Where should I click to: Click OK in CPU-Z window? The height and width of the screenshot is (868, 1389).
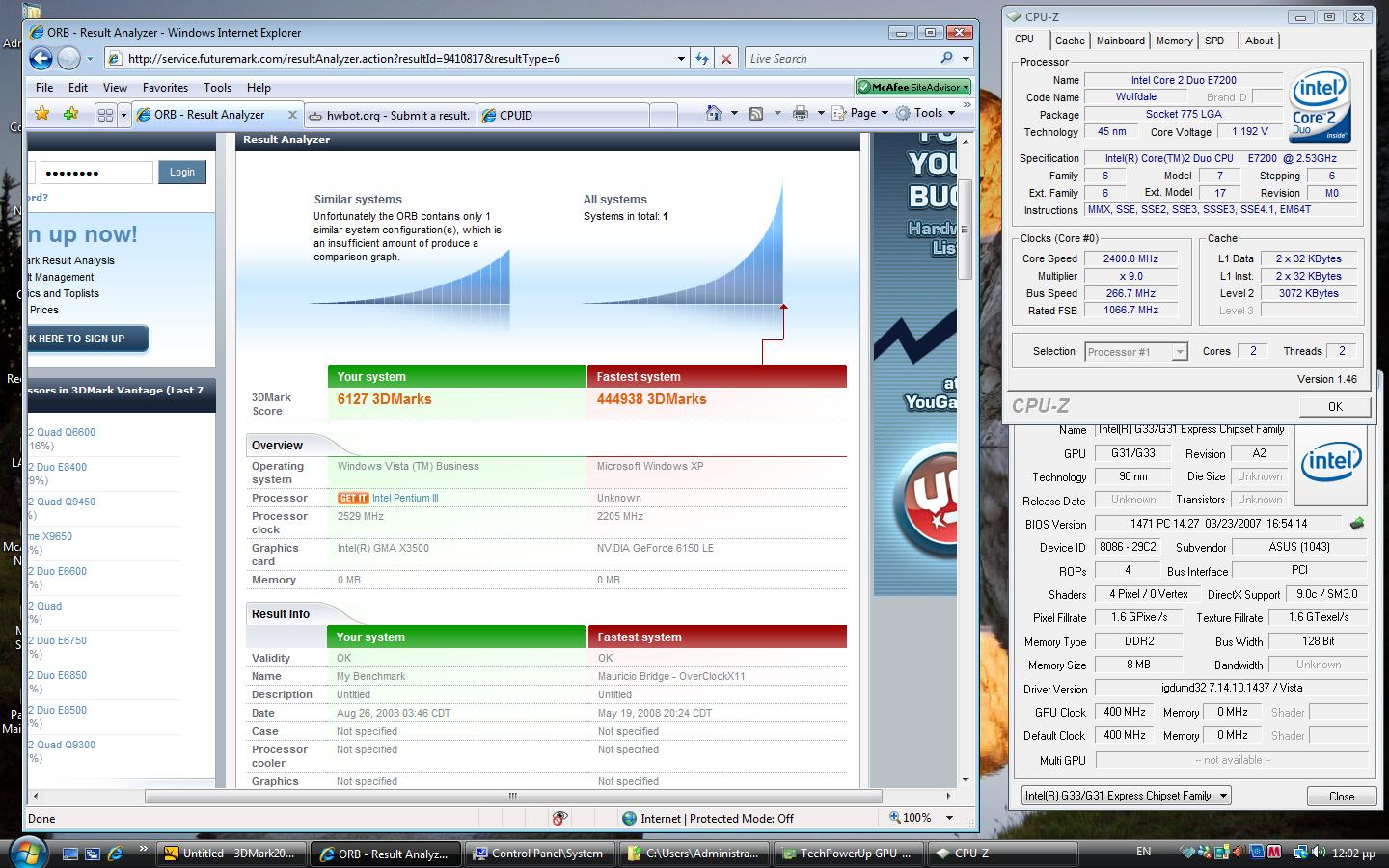coord(1335,406)
